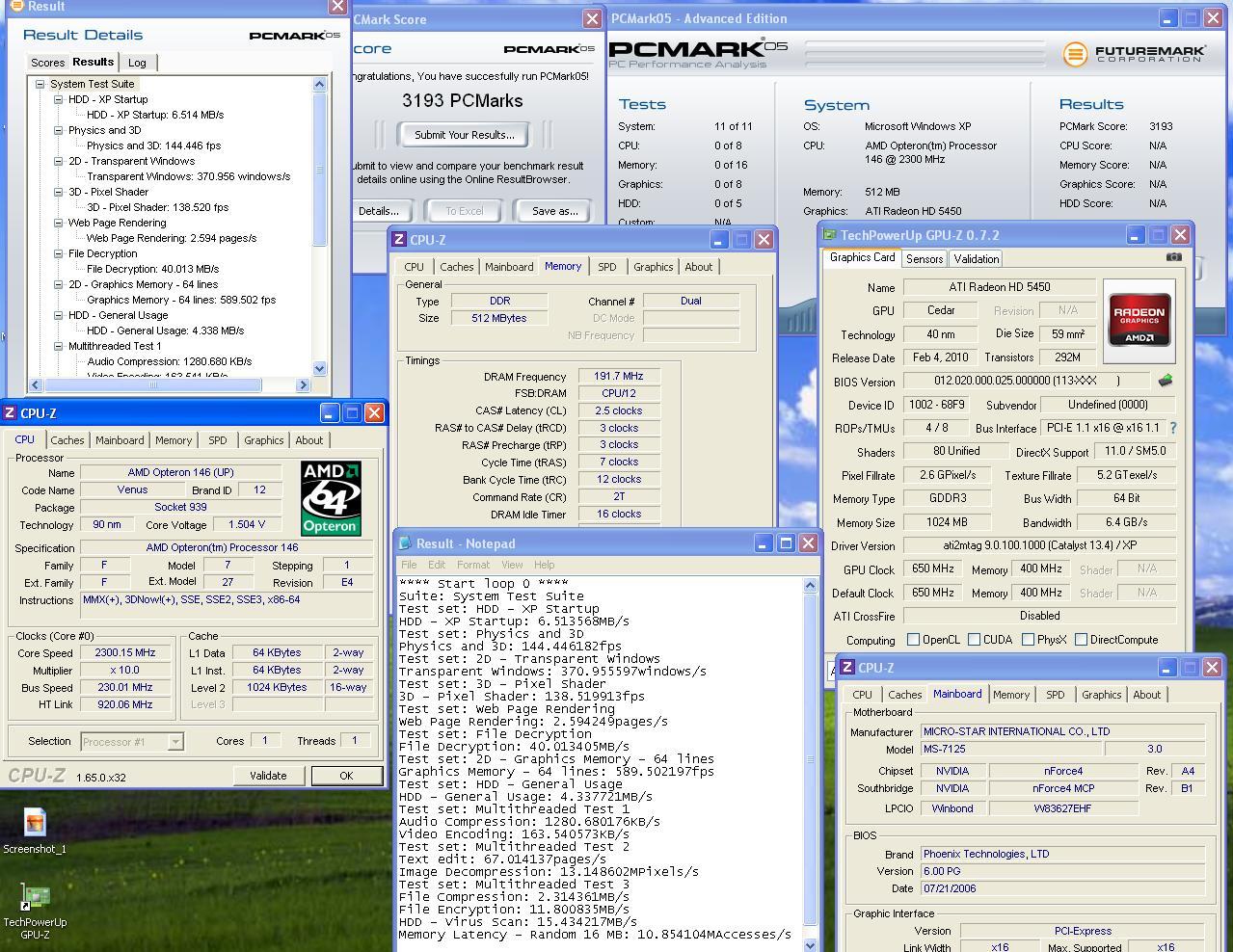
Task: Click GPU-Z screenshot camera icon
Action: (x=1173, y=257)
